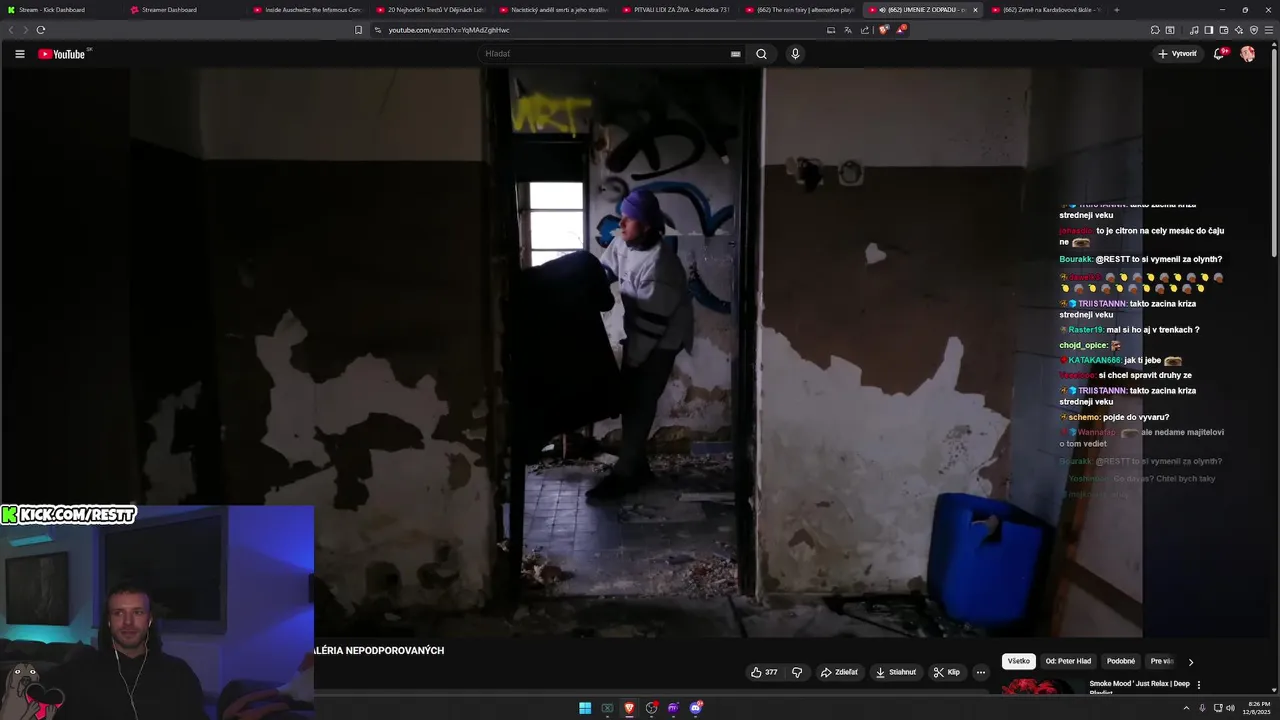Select the Všetko filter chip
The width and height of the screenshot is (1280, 720).
[x=1019, y=661]
